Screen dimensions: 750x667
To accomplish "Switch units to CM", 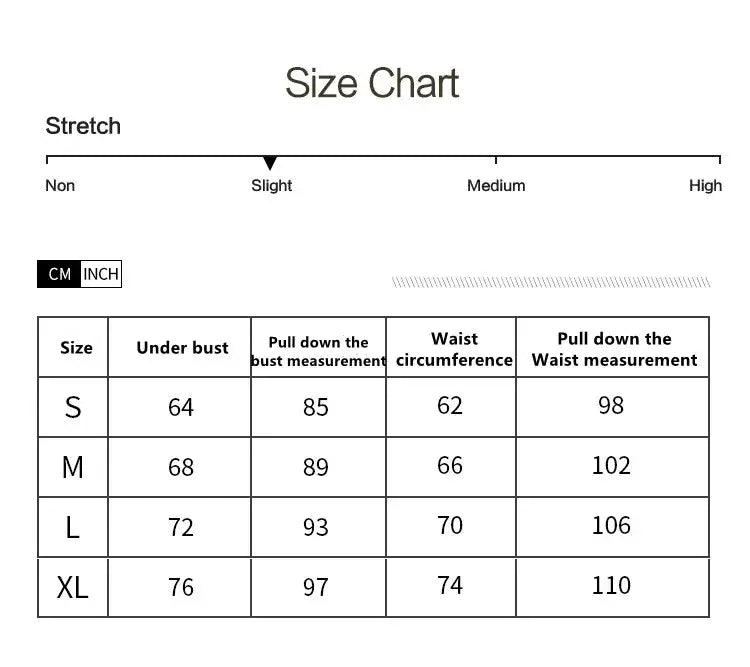I will tap(59, 274).
